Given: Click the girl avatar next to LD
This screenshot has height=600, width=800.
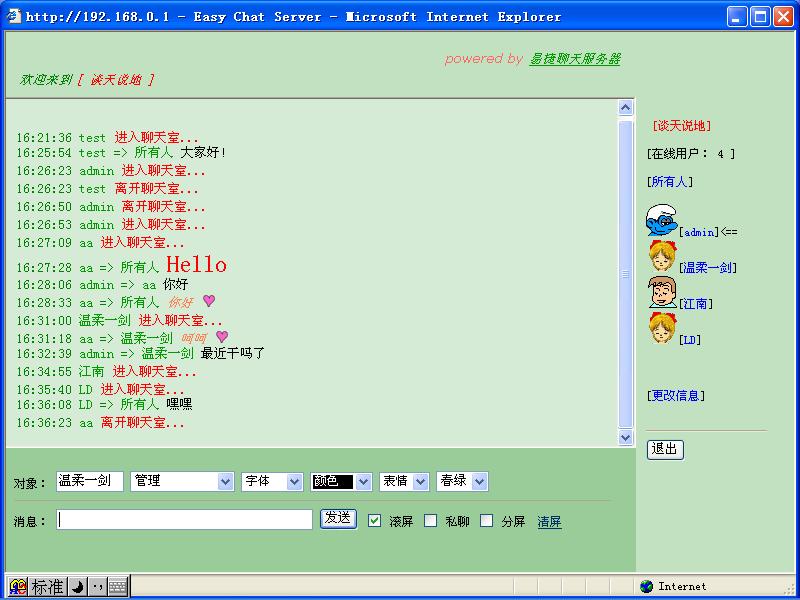Looking at the screenshot, I should tap(662, 328).
